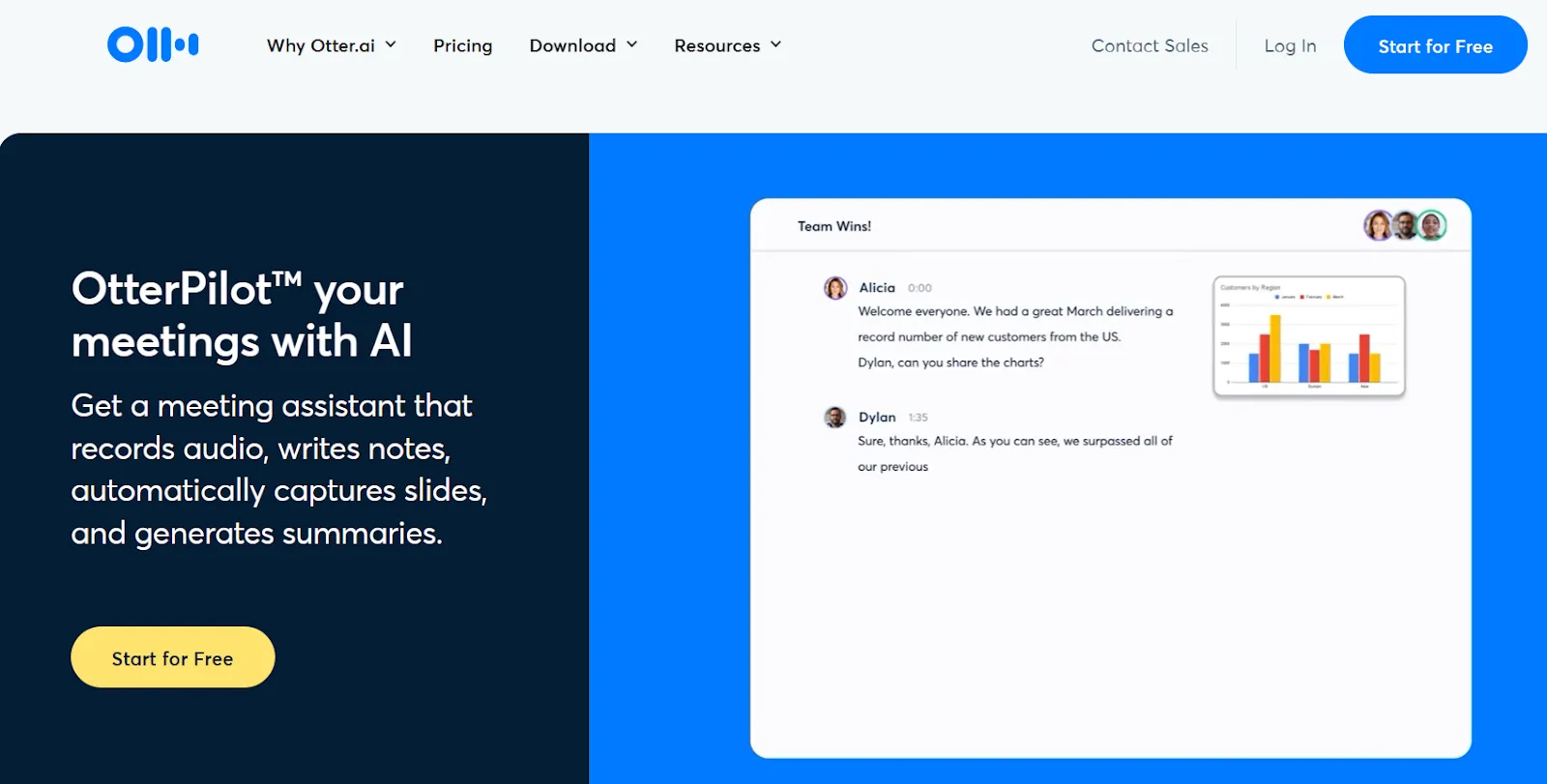Open the Pricing page
The width and height of the screenshot is (1547, 784).
click(462, 45)
